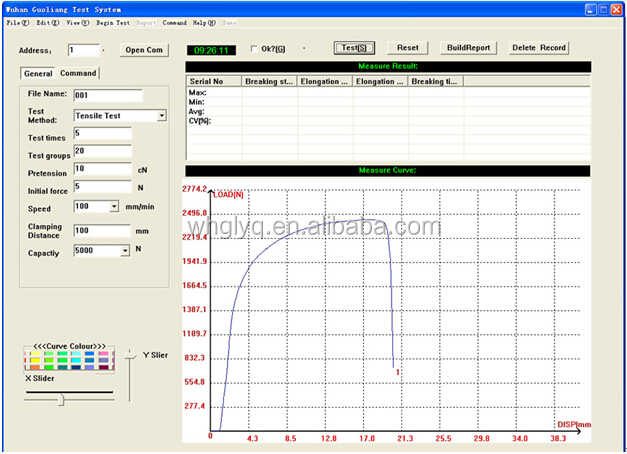
Task: Pick the maroon curve colour swatch
Action: [x=104, y=367]
